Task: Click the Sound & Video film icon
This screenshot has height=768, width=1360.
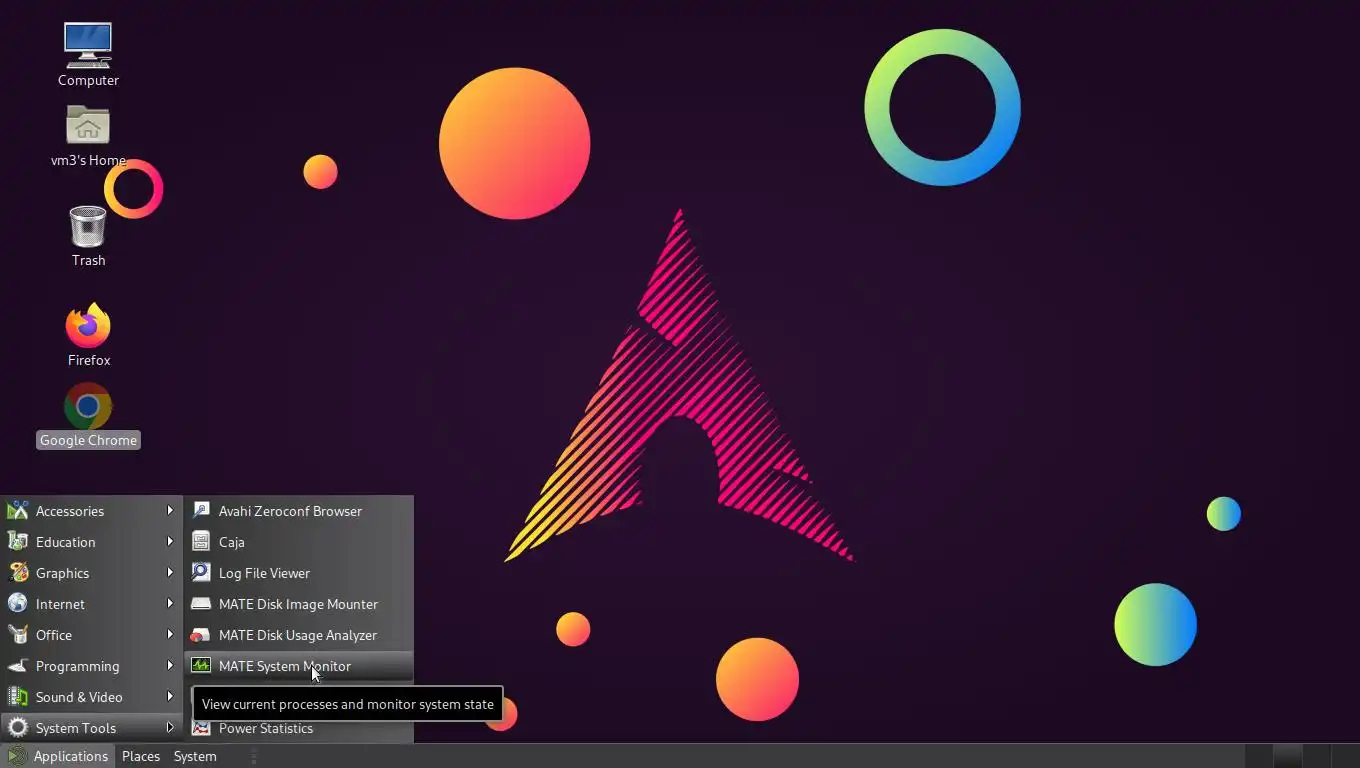Action: coord(17,697)
